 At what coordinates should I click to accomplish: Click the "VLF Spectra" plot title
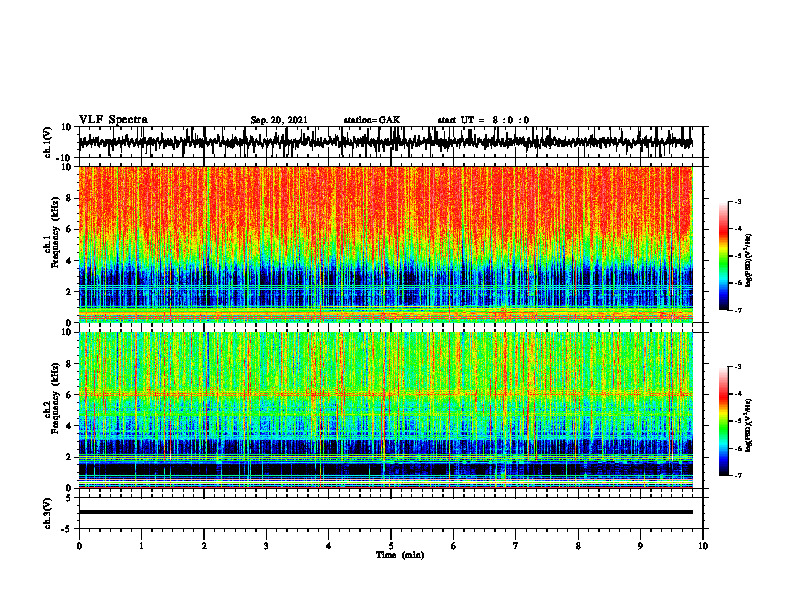(x=113, y=120)
